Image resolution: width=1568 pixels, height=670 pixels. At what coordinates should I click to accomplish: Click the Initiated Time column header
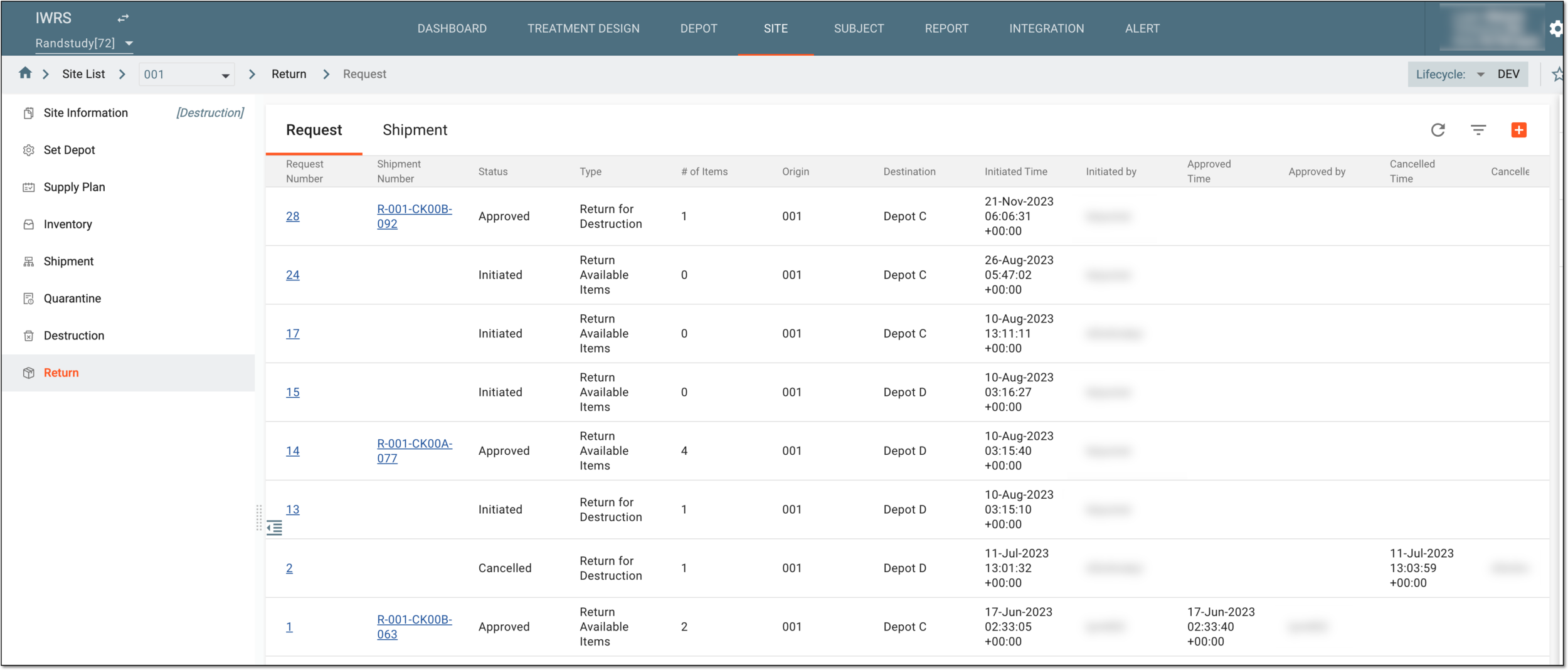[x=1015, y=171]
